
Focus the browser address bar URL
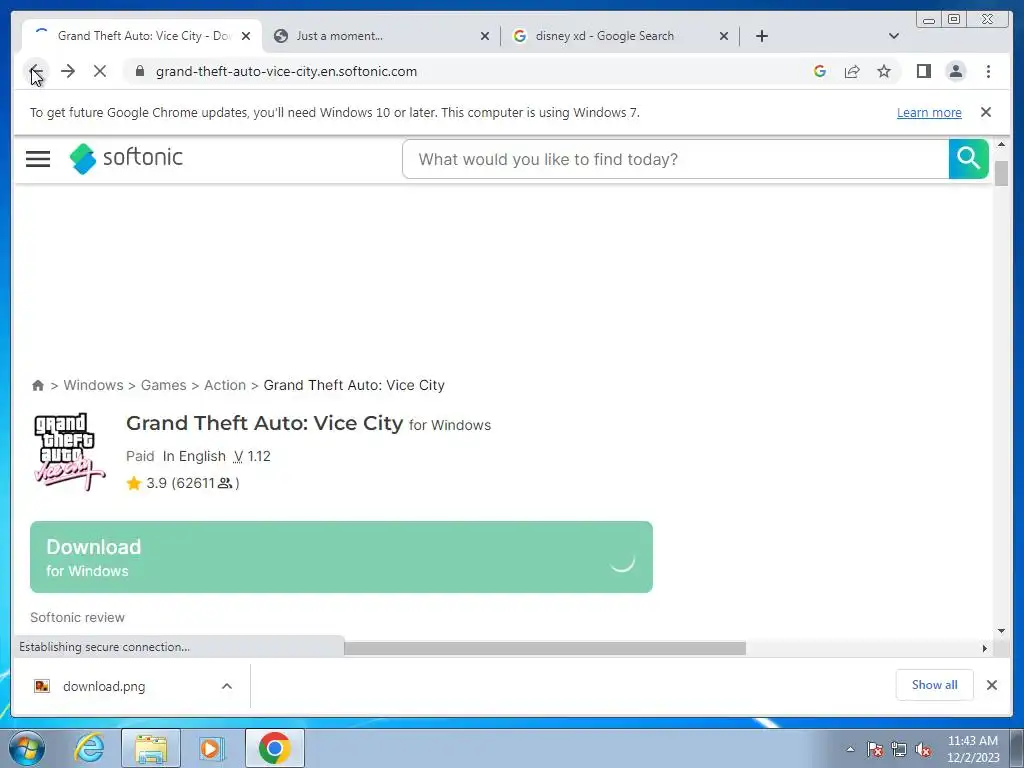(x=286, y=71)
